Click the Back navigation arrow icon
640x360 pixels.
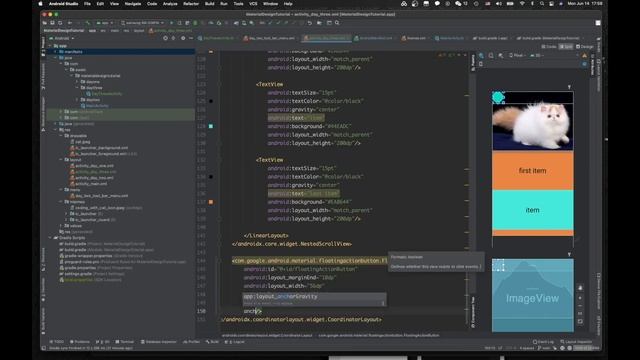70,23
